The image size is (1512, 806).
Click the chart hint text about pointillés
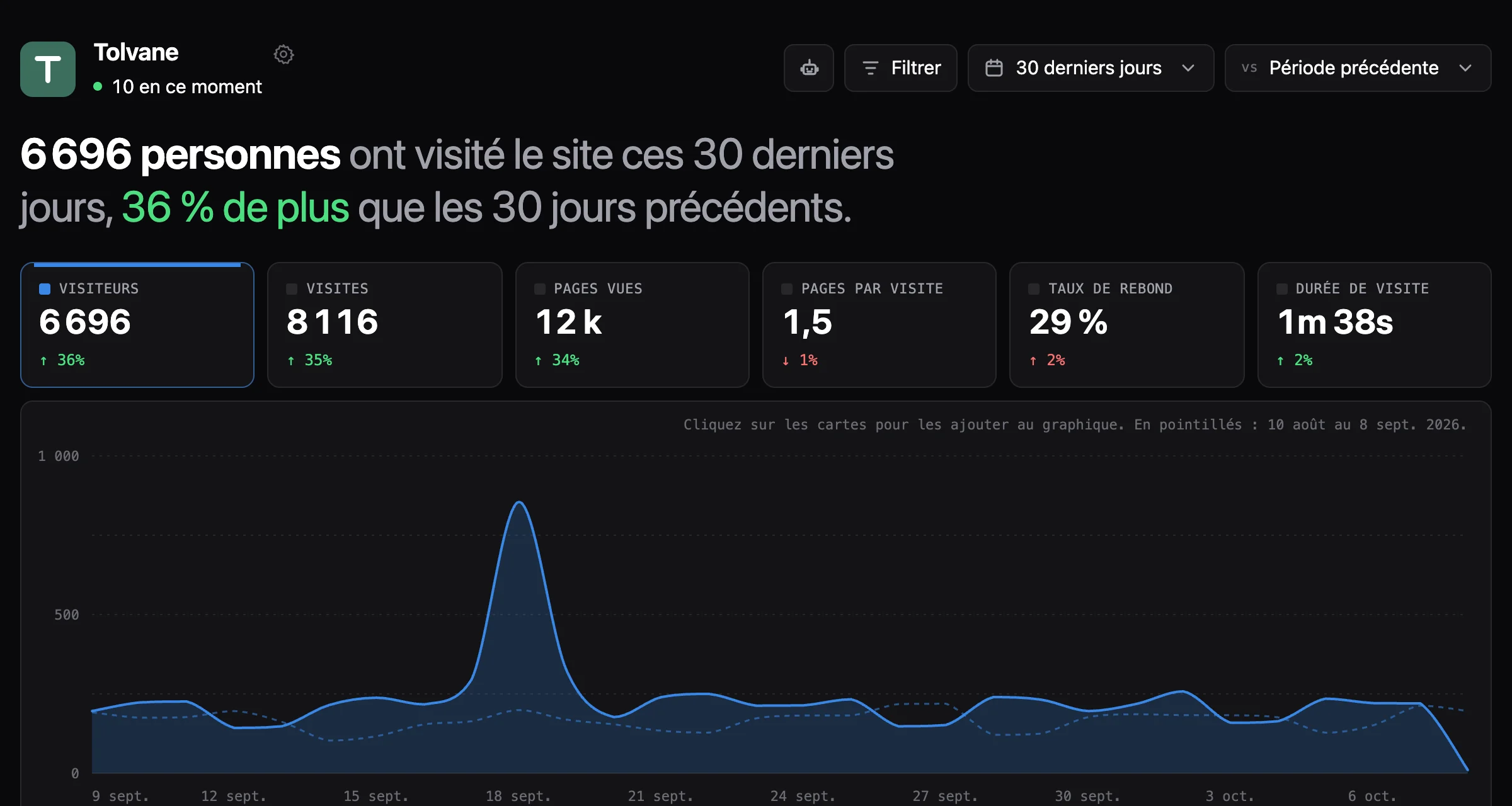tap(1075, 424)
